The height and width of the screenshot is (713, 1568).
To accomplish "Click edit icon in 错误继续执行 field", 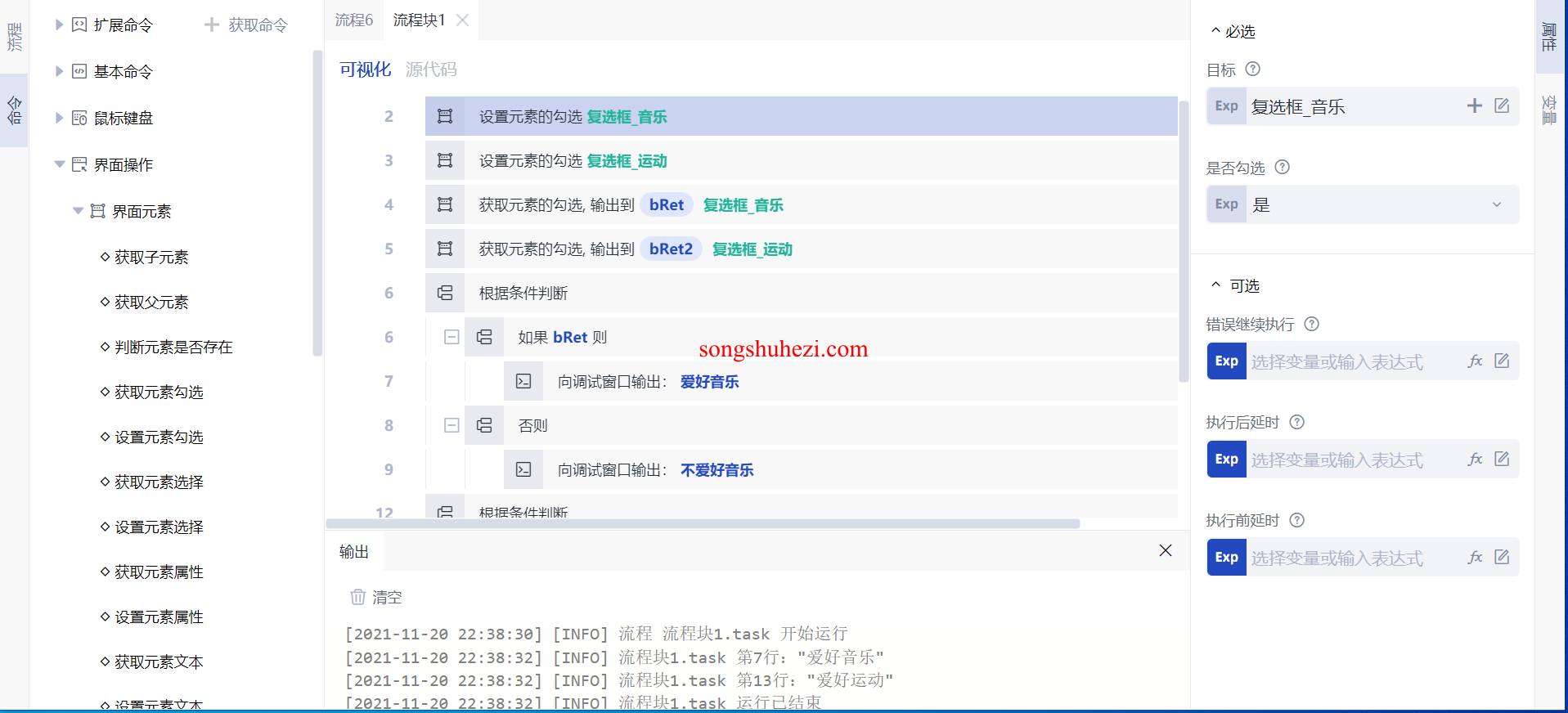I will pyautogui.click(x=1502, y=361).
